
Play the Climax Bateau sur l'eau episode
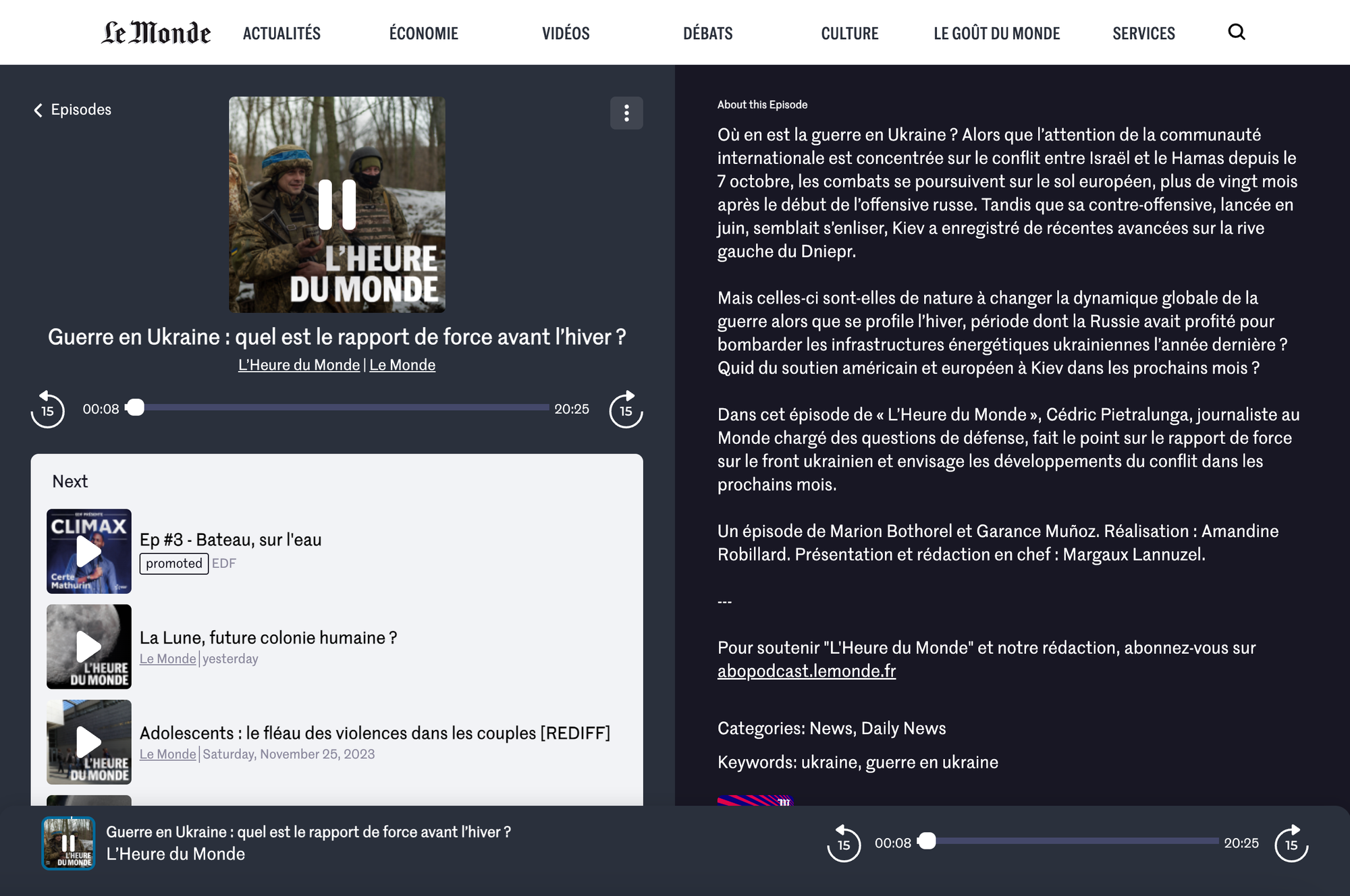[x=88, y=551]
